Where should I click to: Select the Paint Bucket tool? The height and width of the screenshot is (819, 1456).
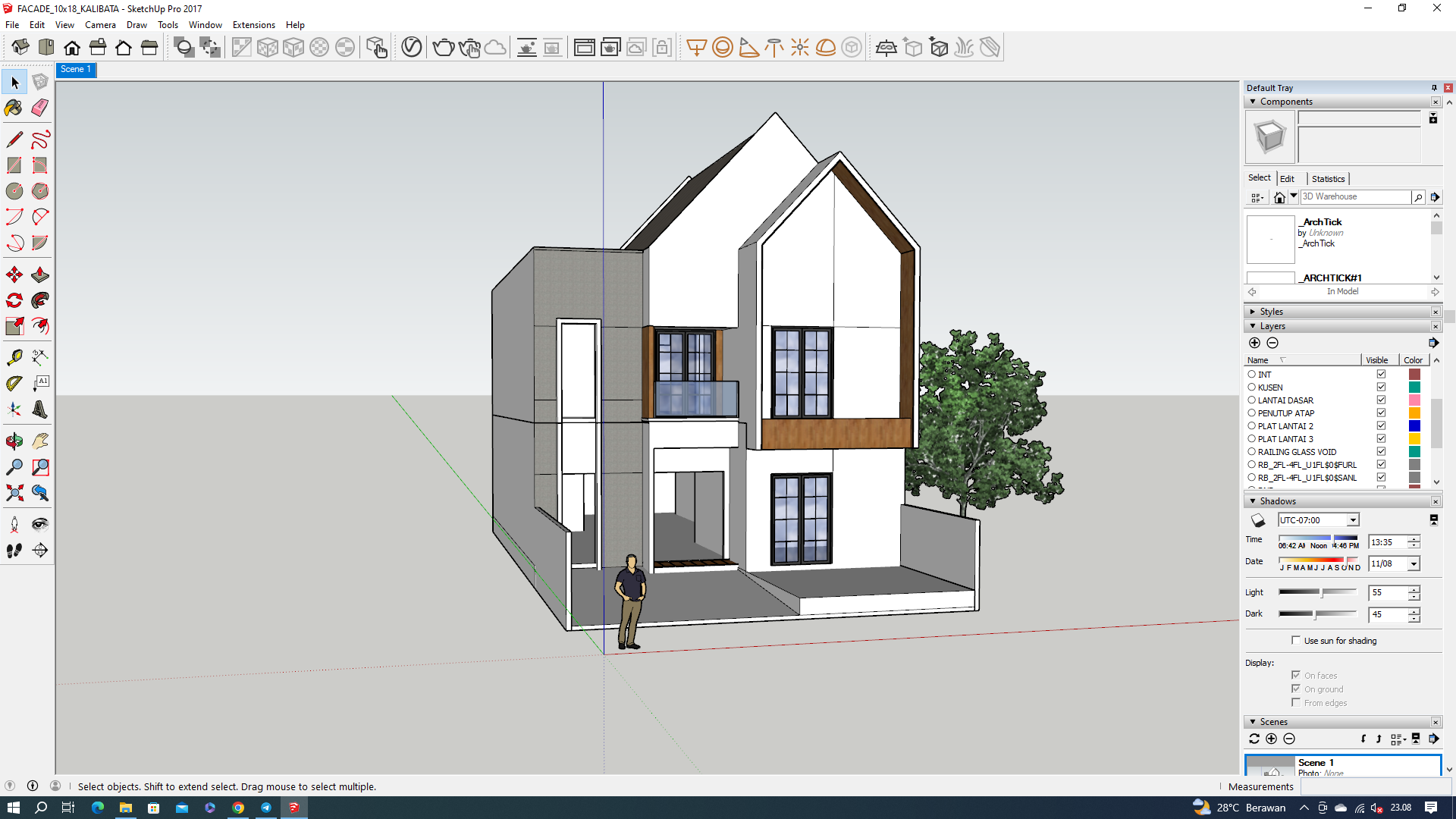pyautogui.click(x=14, y=108)
